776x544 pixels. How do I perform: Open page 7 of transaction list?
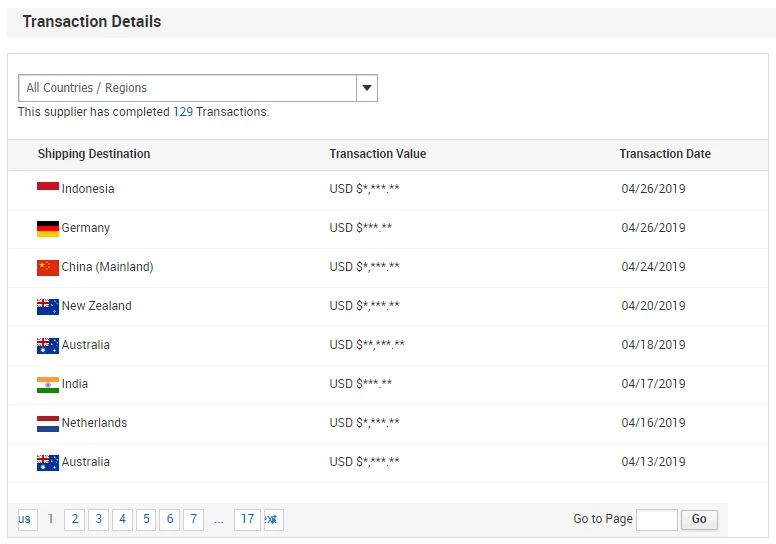click(193, 519)
